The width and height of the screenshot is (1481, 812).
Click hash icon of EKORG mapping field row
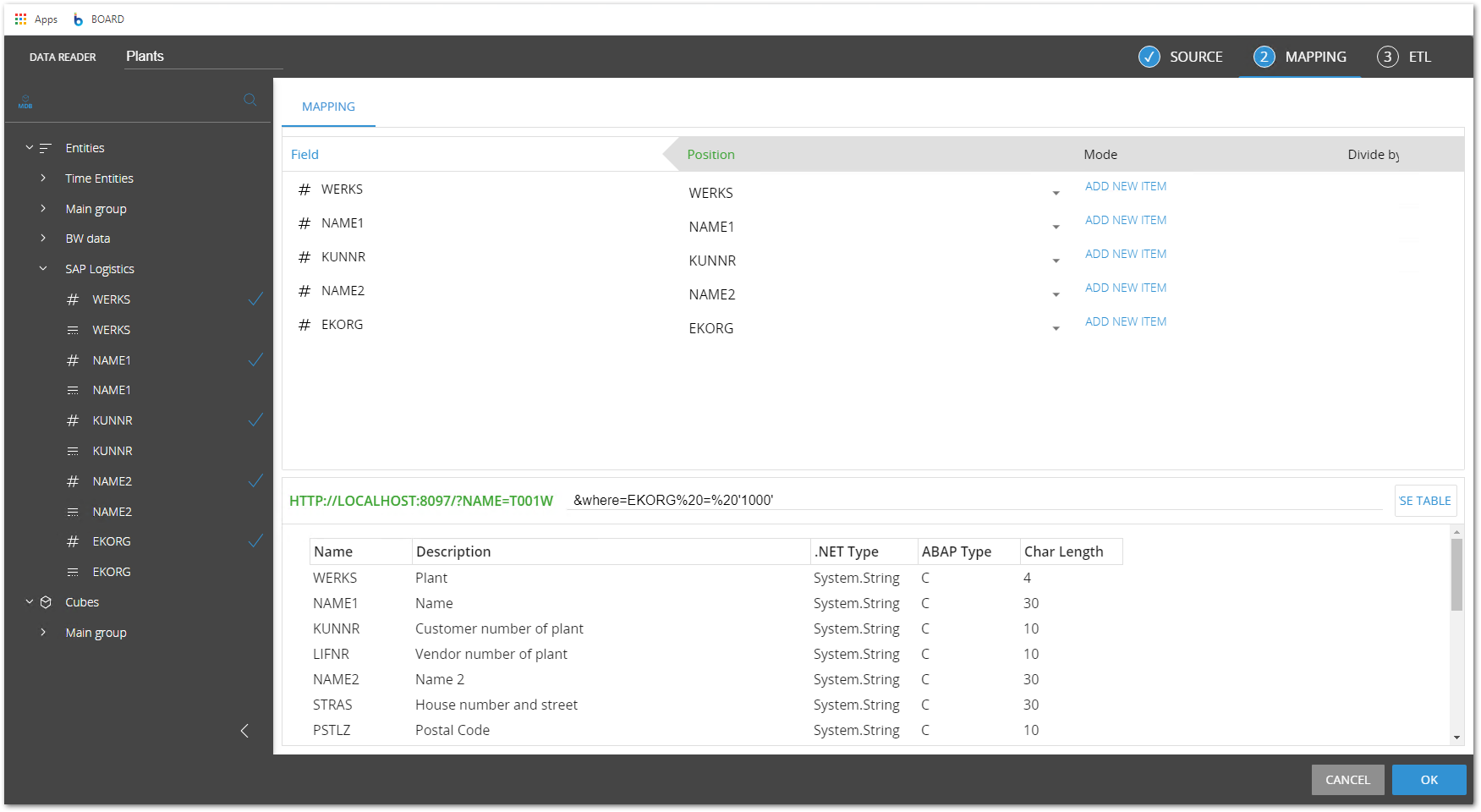[304, 325]
